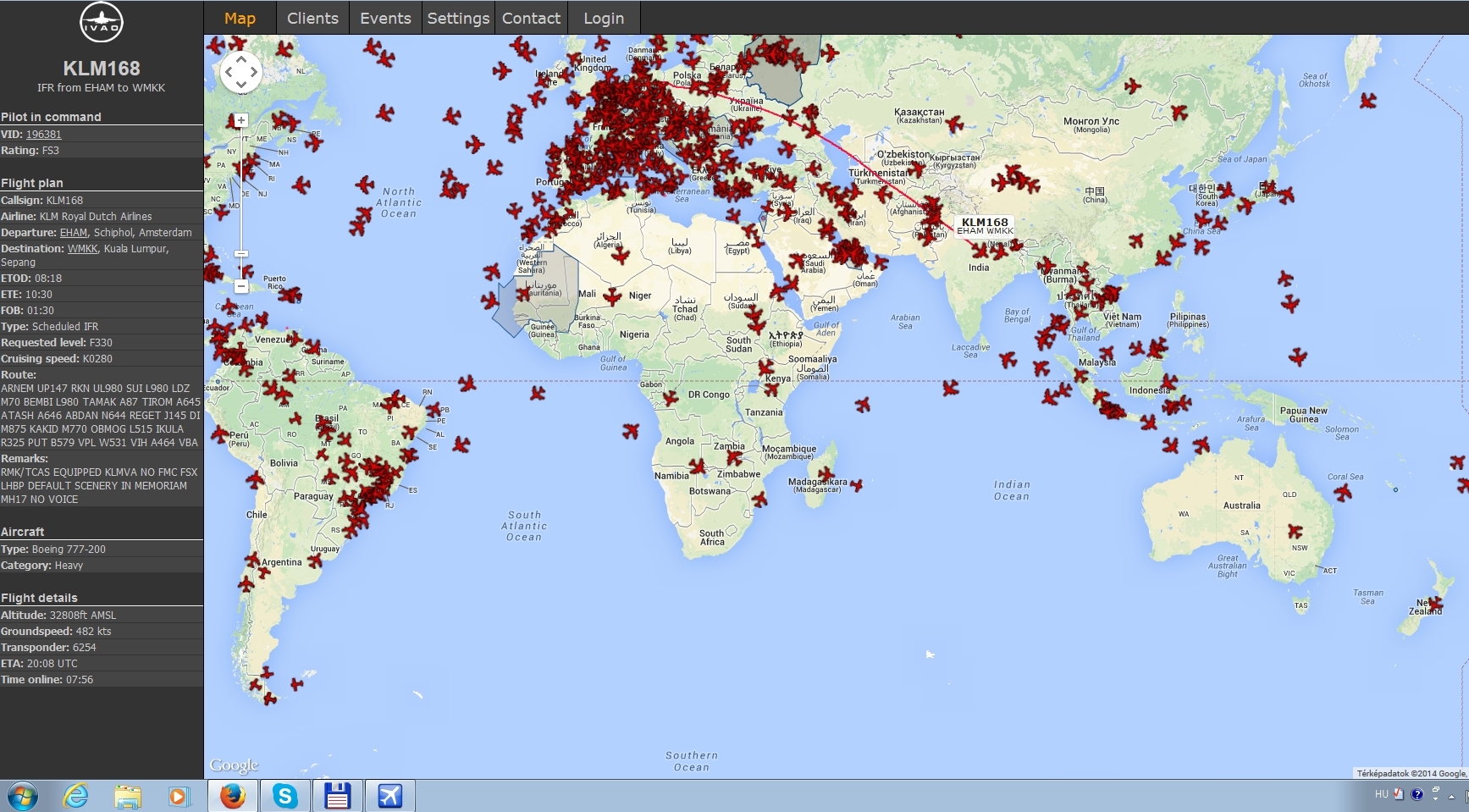Click the 'Rating: FS3' row
The image size is (1469, 812).
point(102,150)
